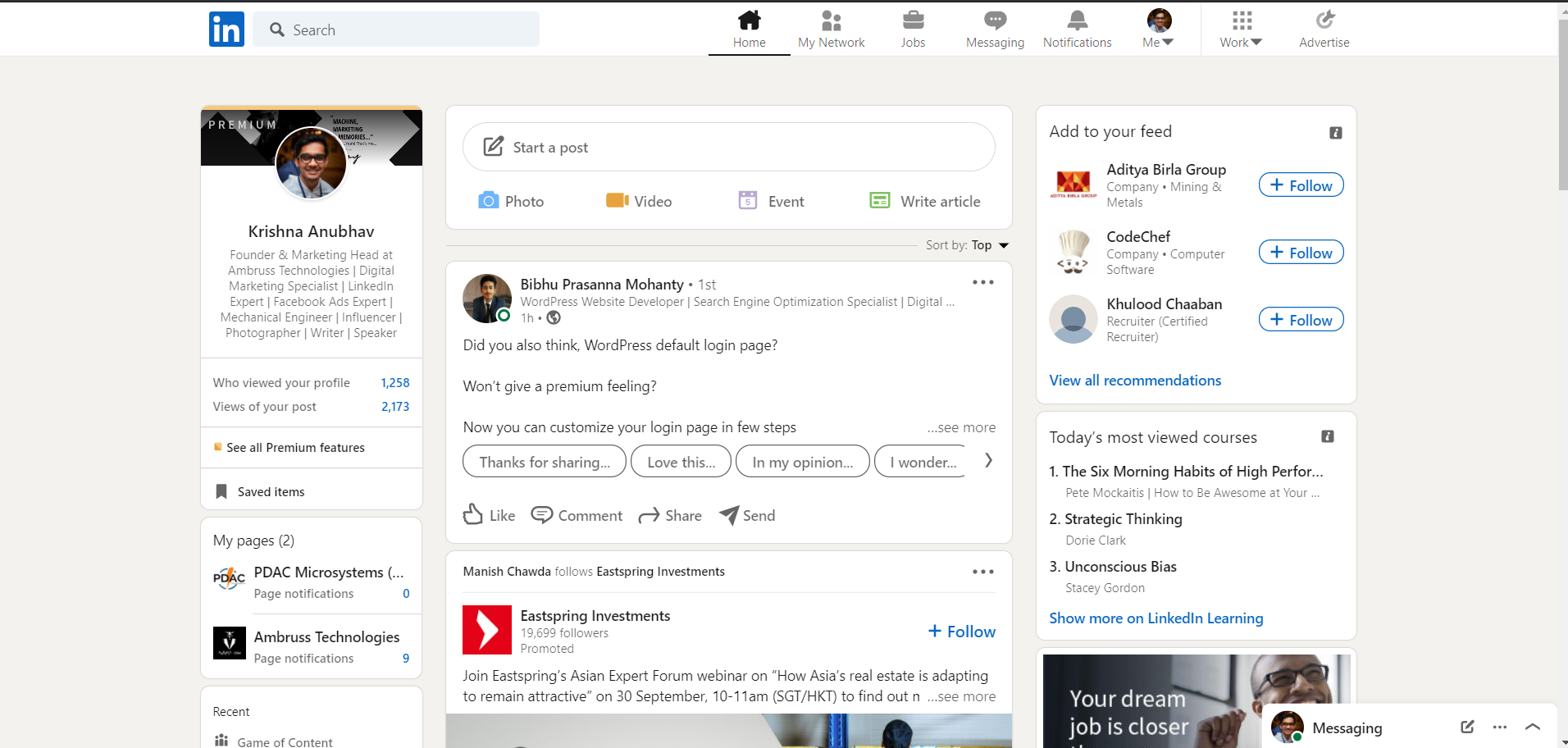The image size is (1568, 748).
Task: View Ambruss Technologies page notifications count
Action: (406, 659)
